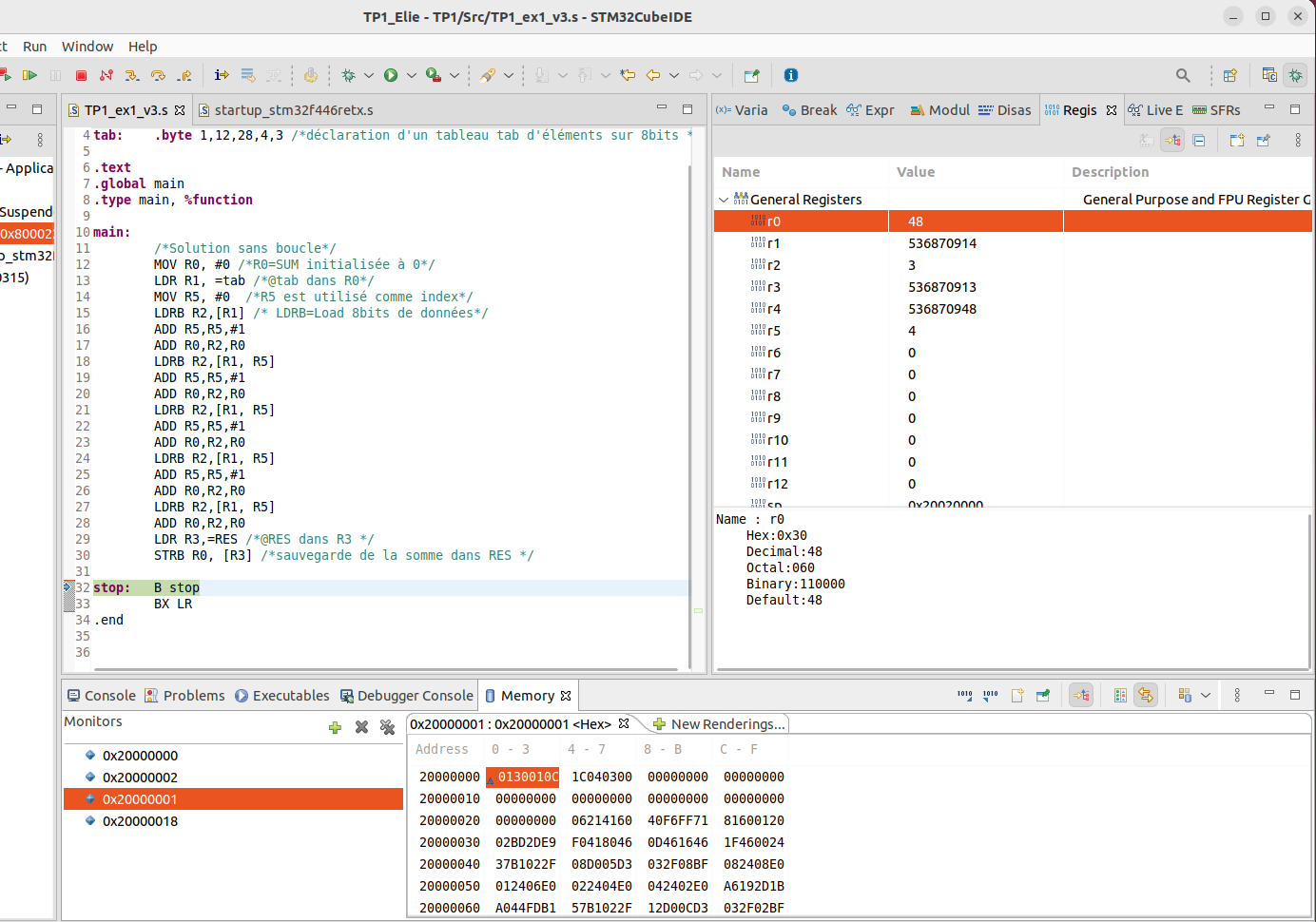The image size is (1316, 922).
Task: Select the 0x20000018 memory monitor
Action: tap(140, 821)
